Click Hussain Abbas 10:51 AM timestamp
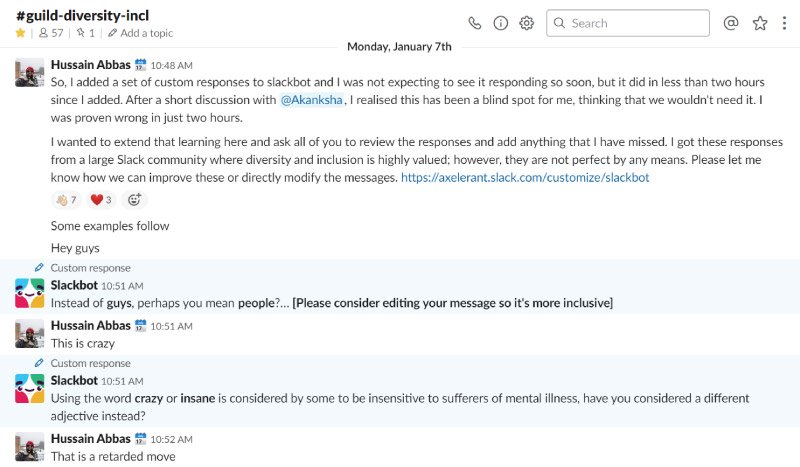The image size is (800, 467). [171, 326]
